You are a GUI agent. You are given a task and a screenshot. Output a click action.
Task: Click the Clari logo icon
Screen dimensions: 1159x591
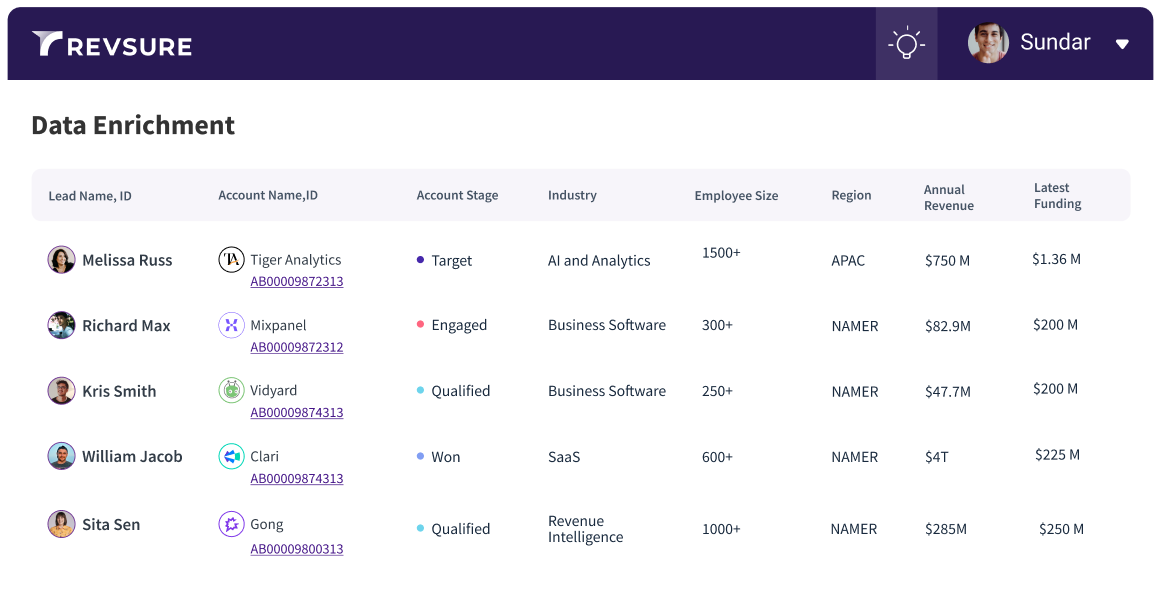pyautogui.click(x=231, y=456)
